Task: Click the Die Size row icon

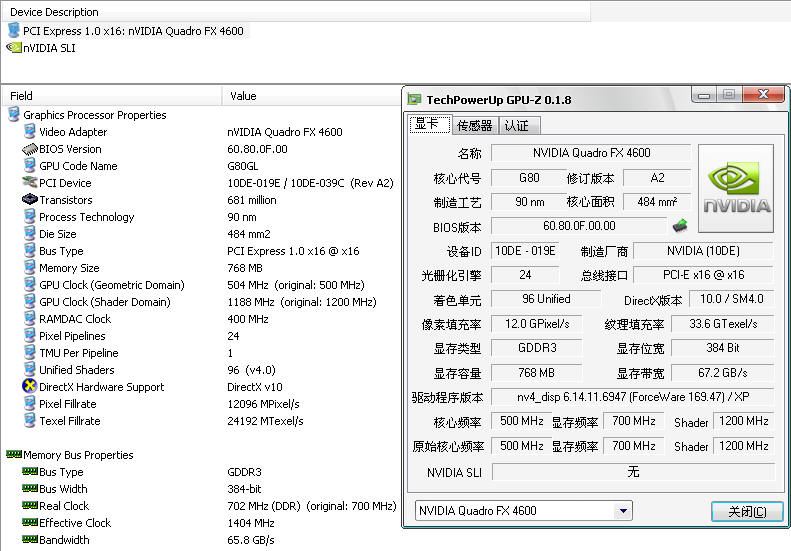Action: (30, 233)
